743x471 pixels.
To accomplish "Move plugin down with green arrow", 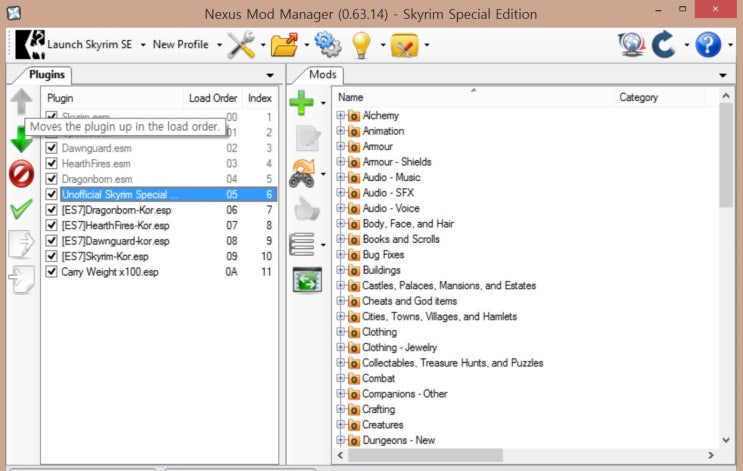I will pos(21,140).
